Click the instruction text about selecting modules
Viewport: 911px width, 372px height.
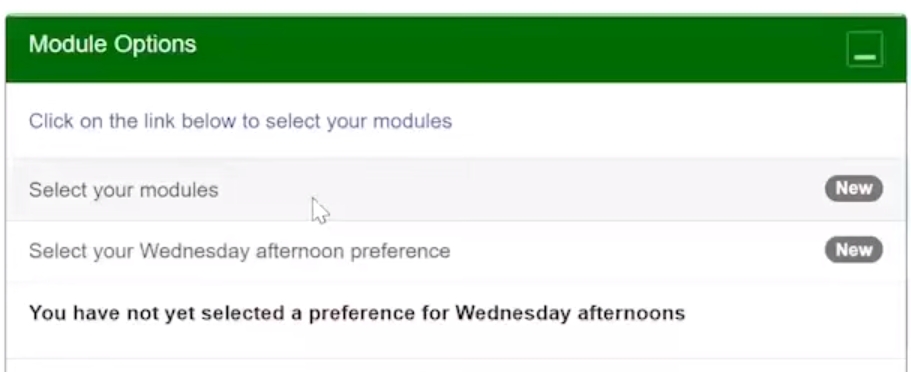point(241,121)
